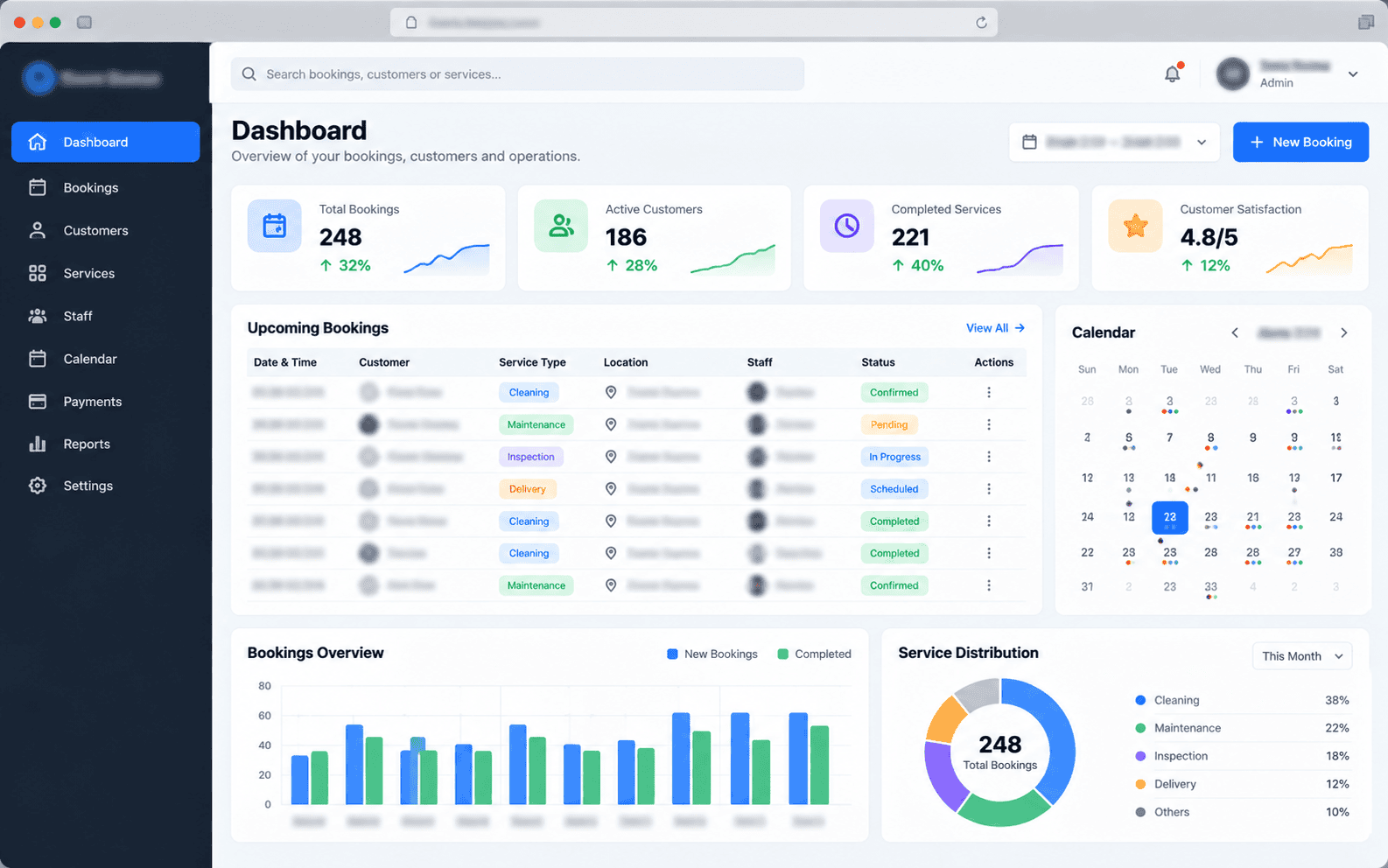Click the Scheduled status badge
This screenshot has height=868, width=1388.
(x=894, y=489)
